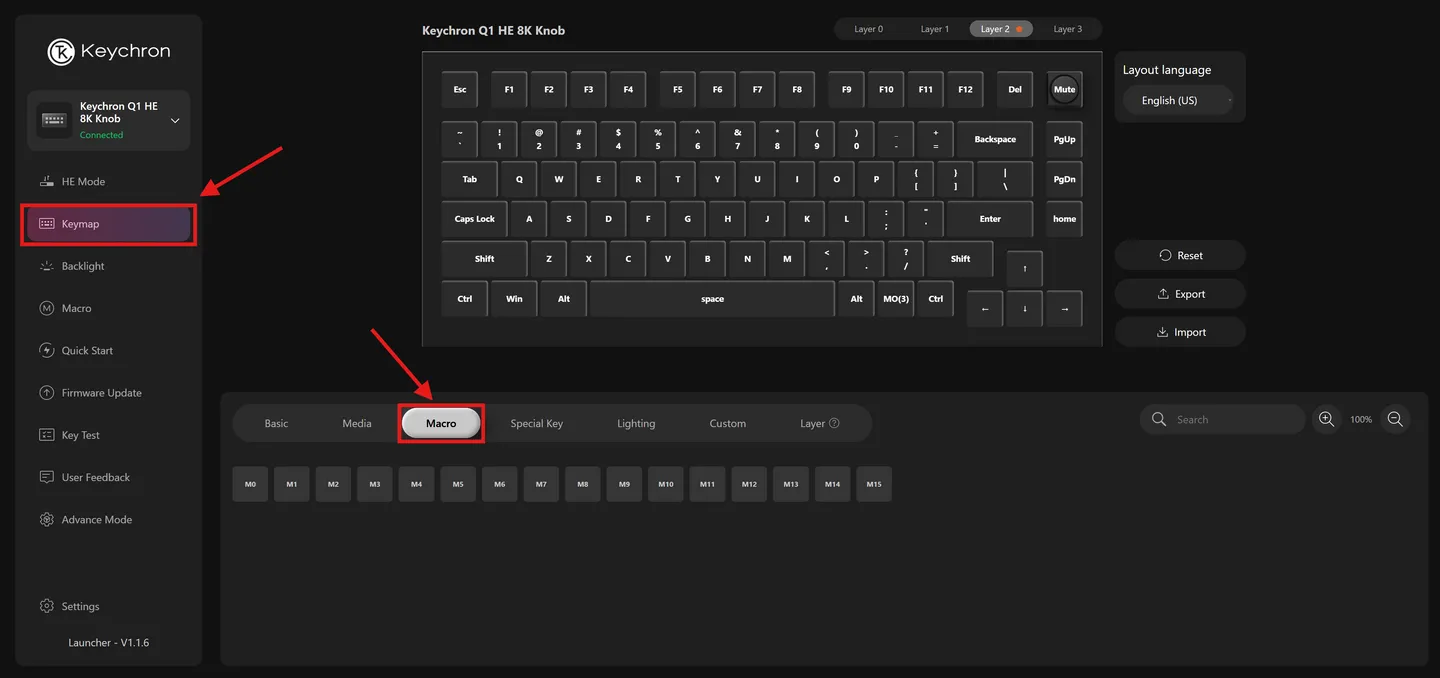1440x678 pixels.
Task: Open the Custom keycode tab
Action: [x=728, y=423]
